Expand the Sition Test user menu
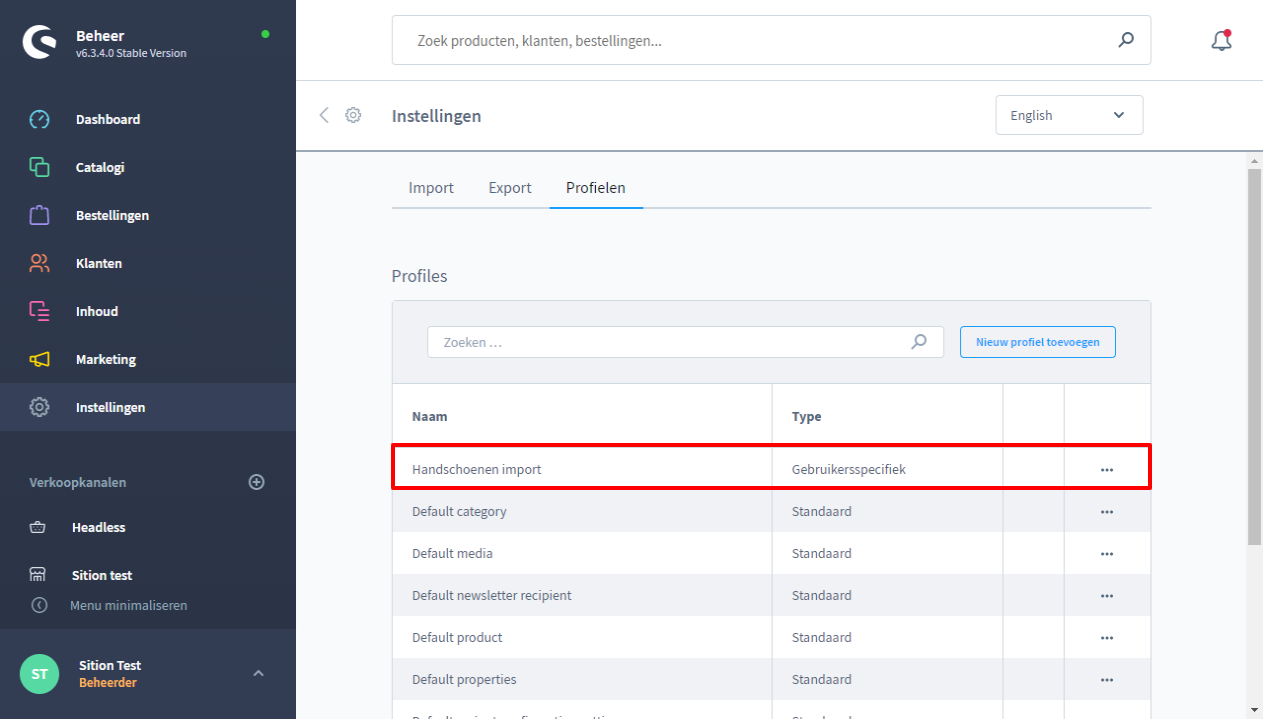Viewport: 1263px width, 719px height. pyautogui.click(x=258, y=673)
